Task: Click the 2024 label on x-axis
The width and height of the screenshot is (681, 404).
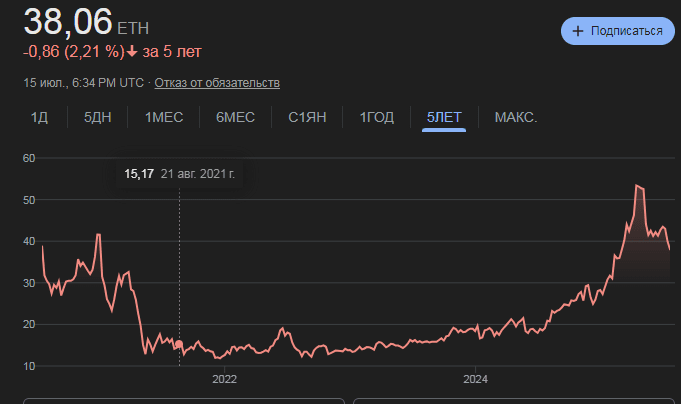Action: [475, 380]
